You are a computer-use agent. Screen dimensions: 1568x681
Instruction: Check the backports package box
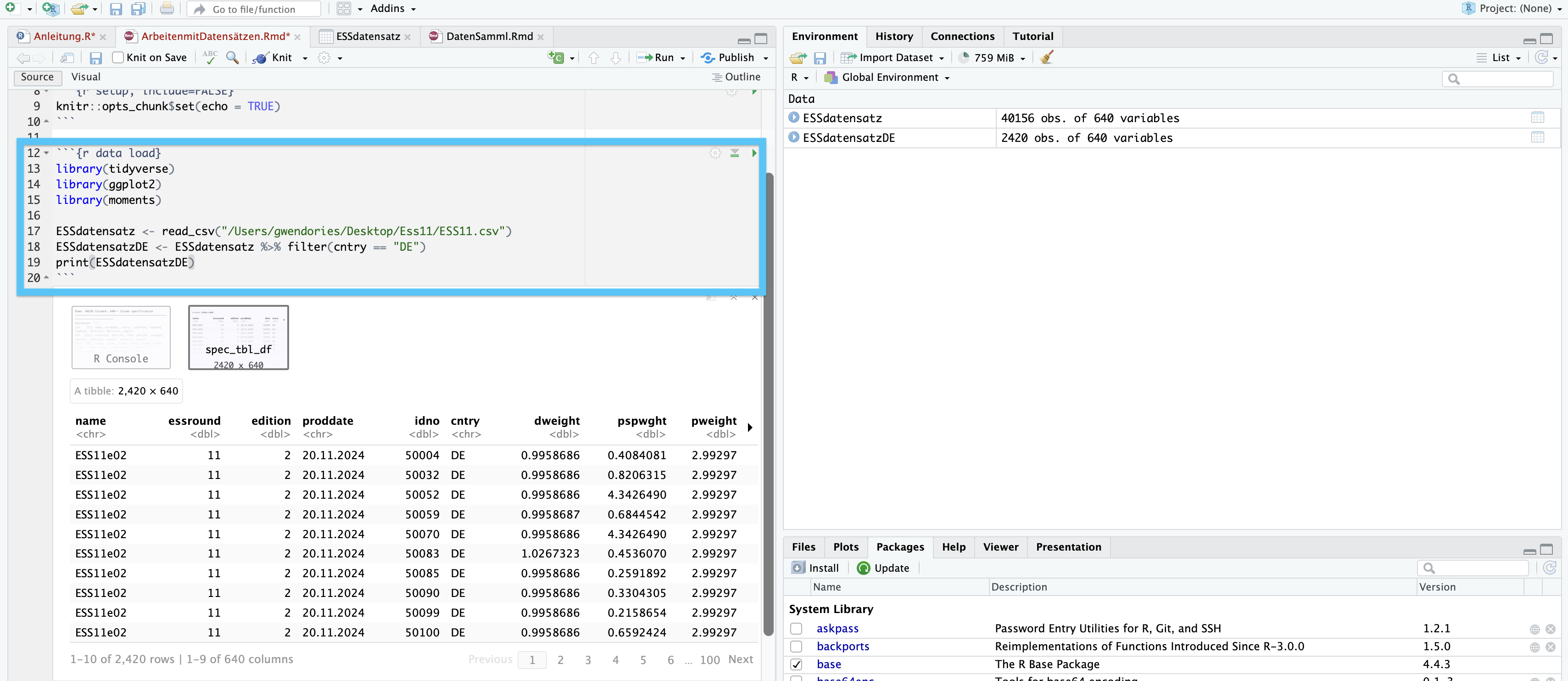coord(796,646)
